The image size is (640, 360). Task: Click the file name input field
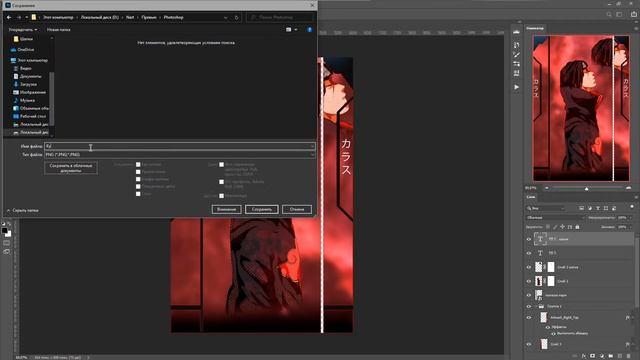click(x=179, y=146)
